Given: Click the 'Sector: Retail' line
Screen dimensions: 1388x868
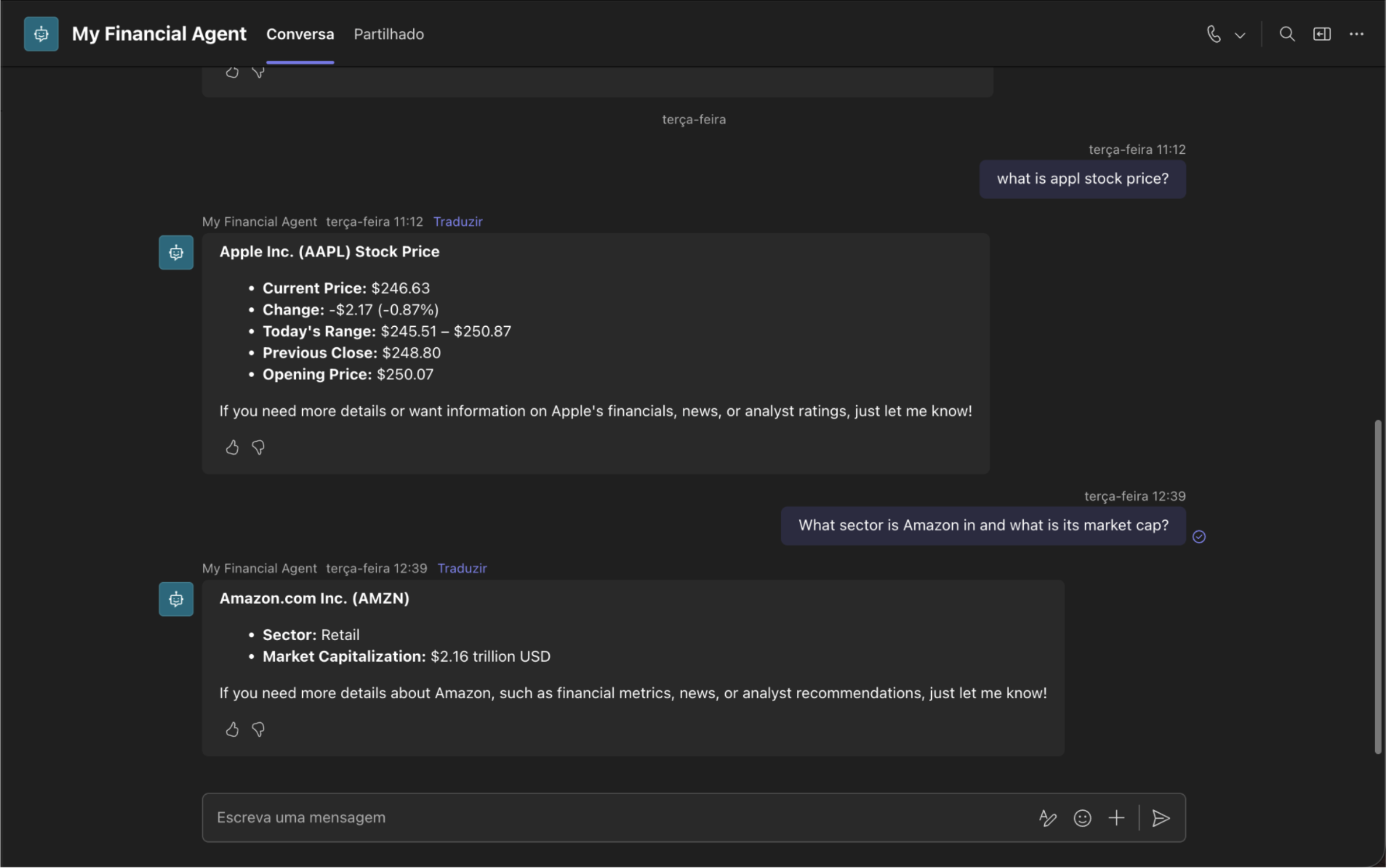Looking at the screenshot, I should (x=311, y=635).
